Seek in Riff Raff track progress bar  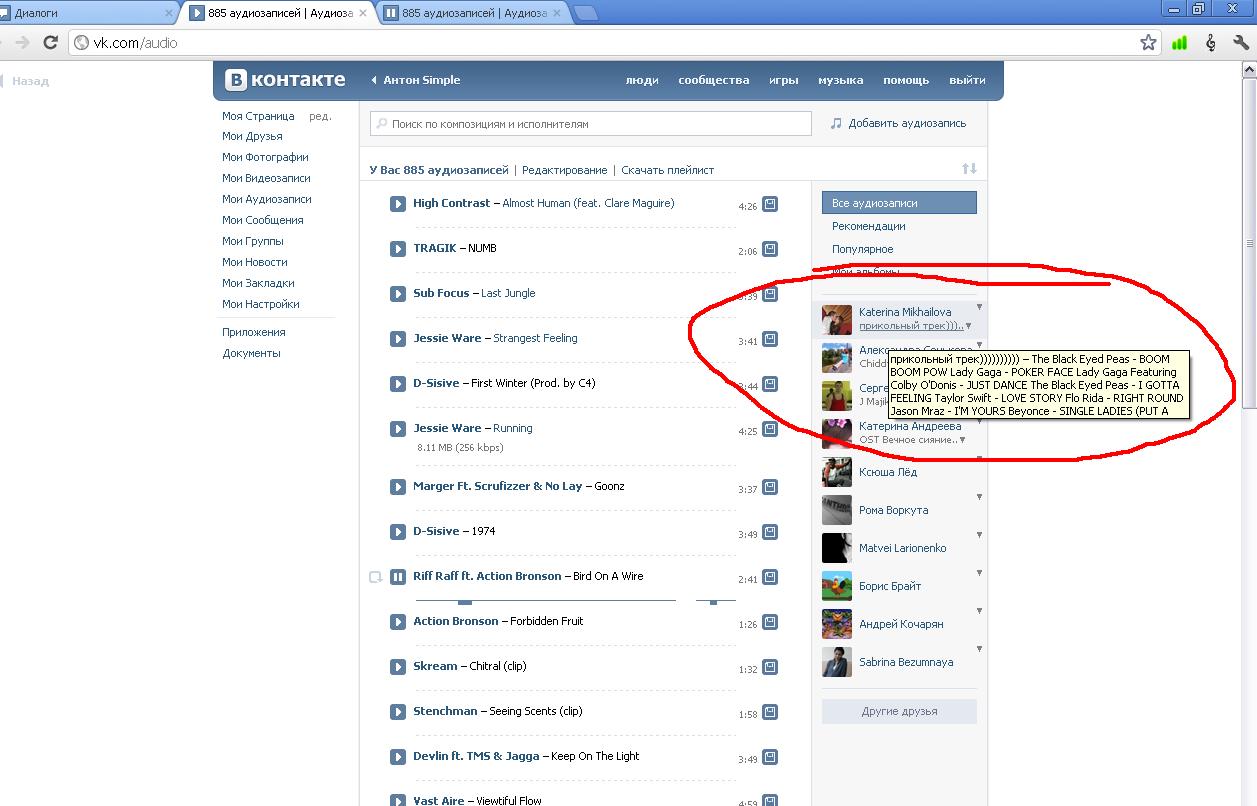point(546,600)
